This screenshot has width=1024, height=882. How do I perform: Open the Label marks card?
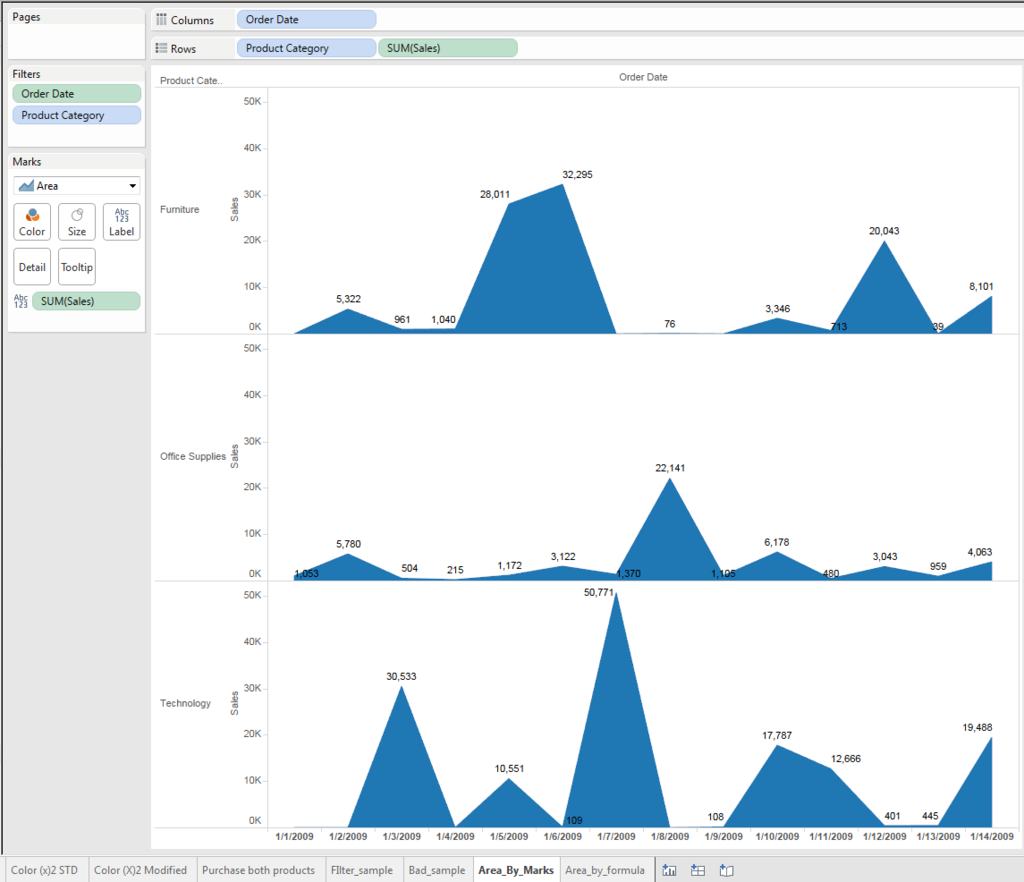(121, 222)
